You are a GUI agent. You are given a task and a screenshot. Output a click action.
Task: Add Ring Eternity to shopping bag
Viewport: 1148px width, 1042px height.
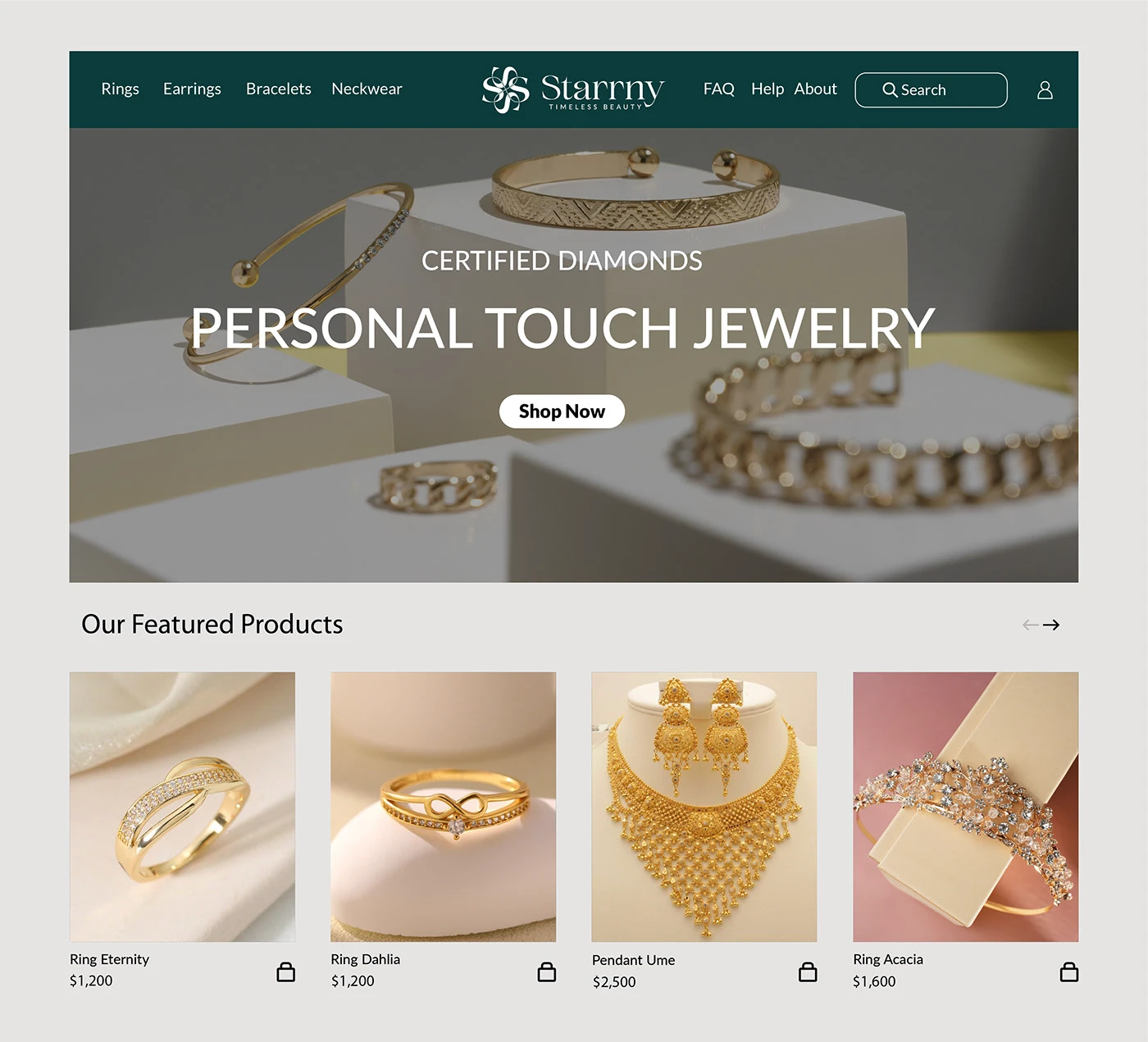[286, 971]
